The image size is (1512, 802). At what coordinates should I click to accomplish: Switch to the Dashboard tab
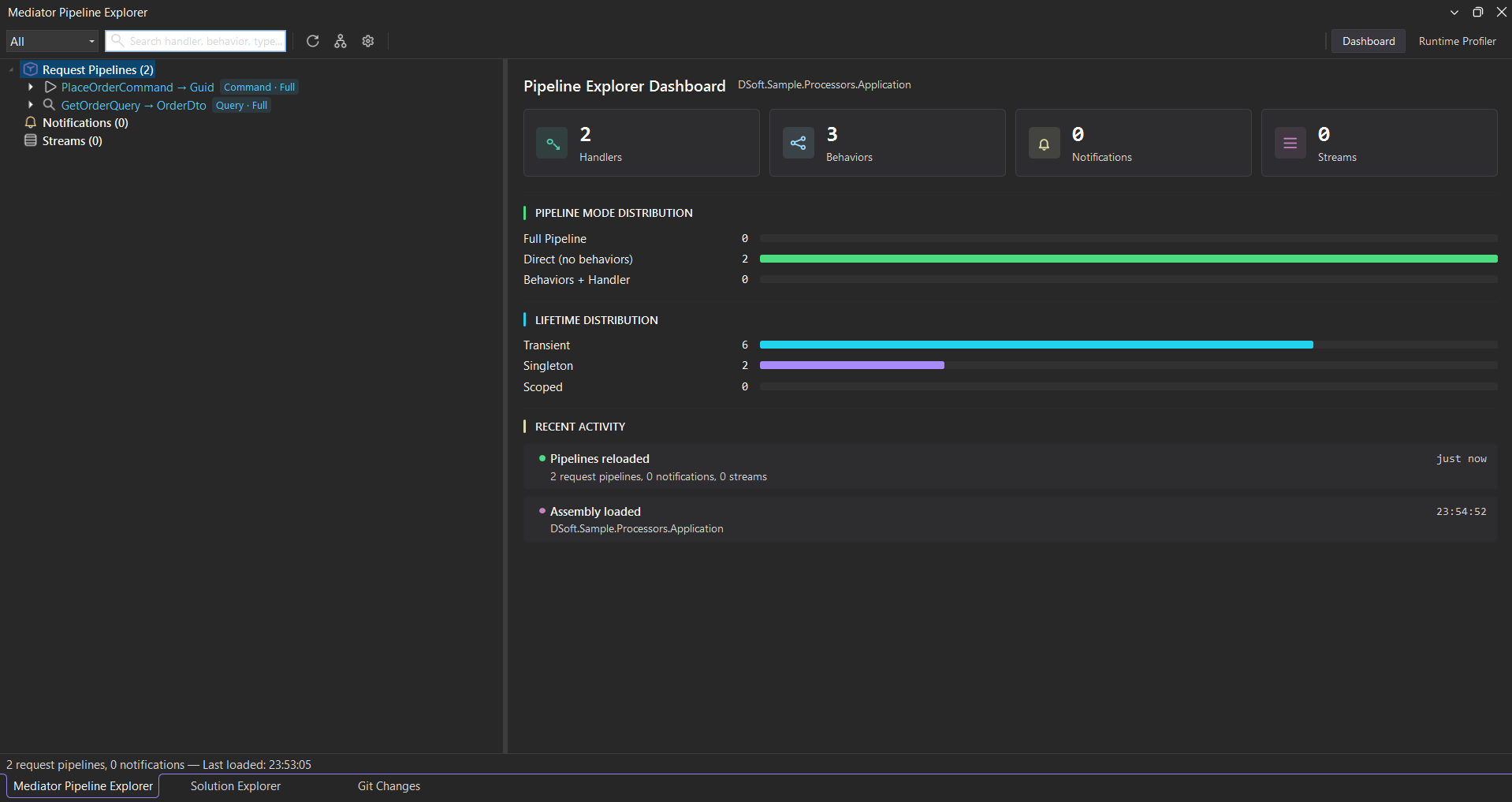pos(1369,41)
